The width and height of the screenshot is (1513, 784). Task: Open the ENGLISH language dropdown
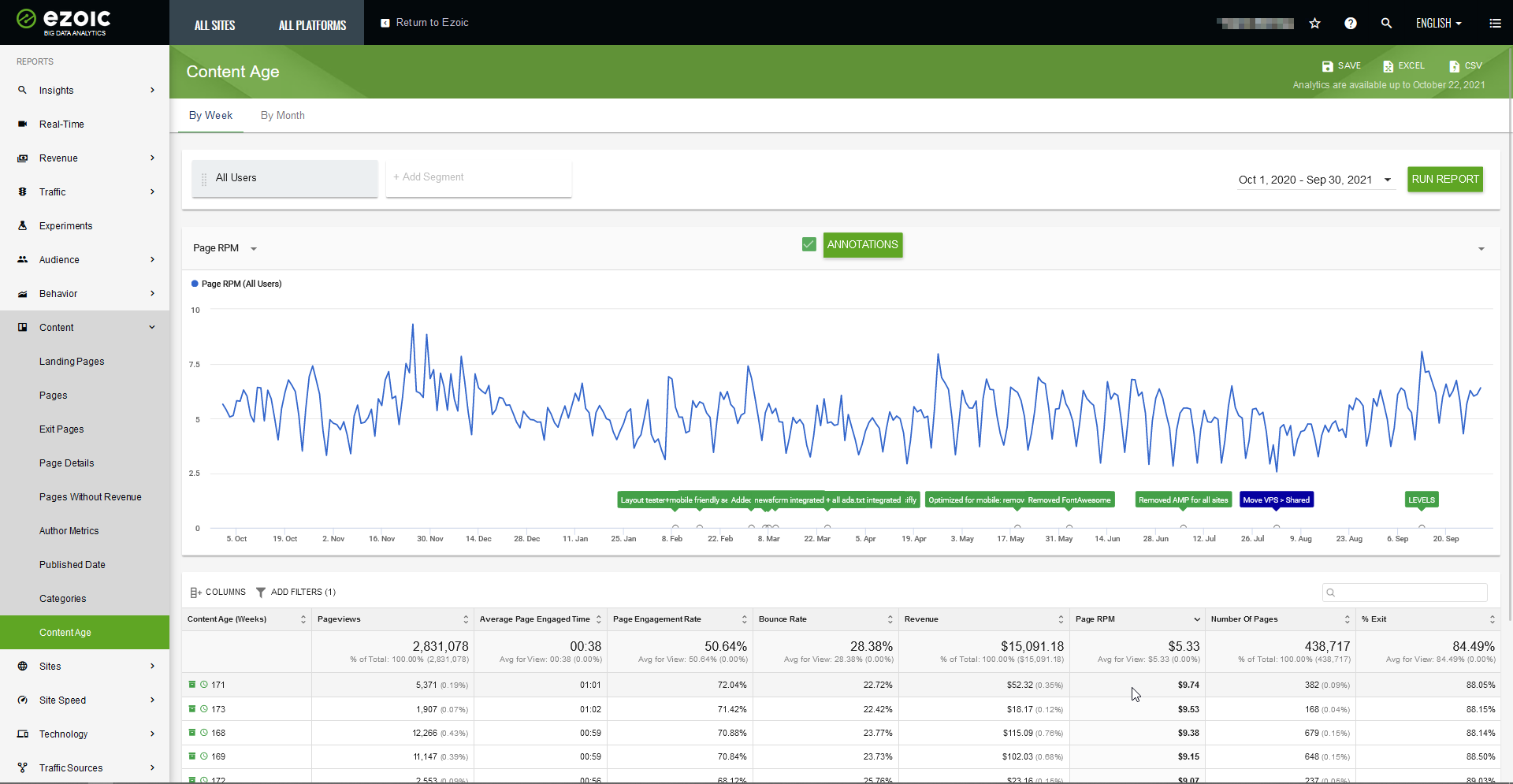[x=1437, y=23]
